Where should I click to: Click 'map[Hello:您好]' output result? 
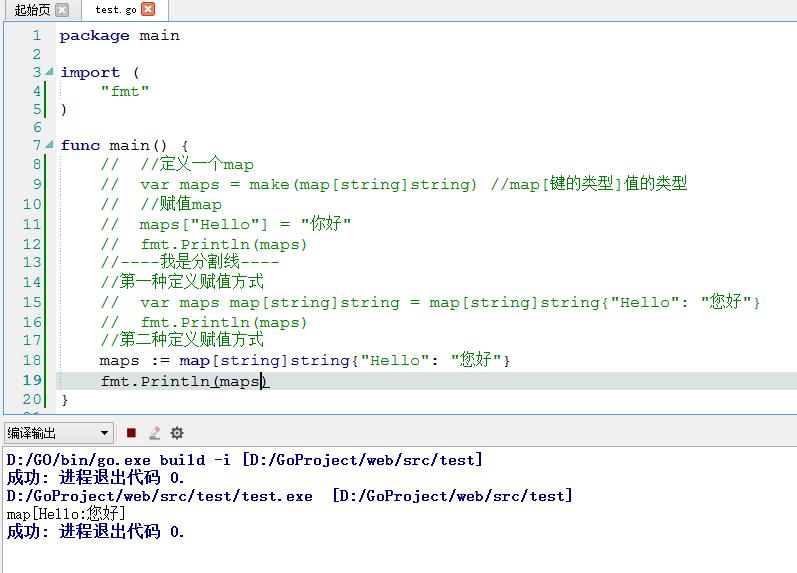66,514
